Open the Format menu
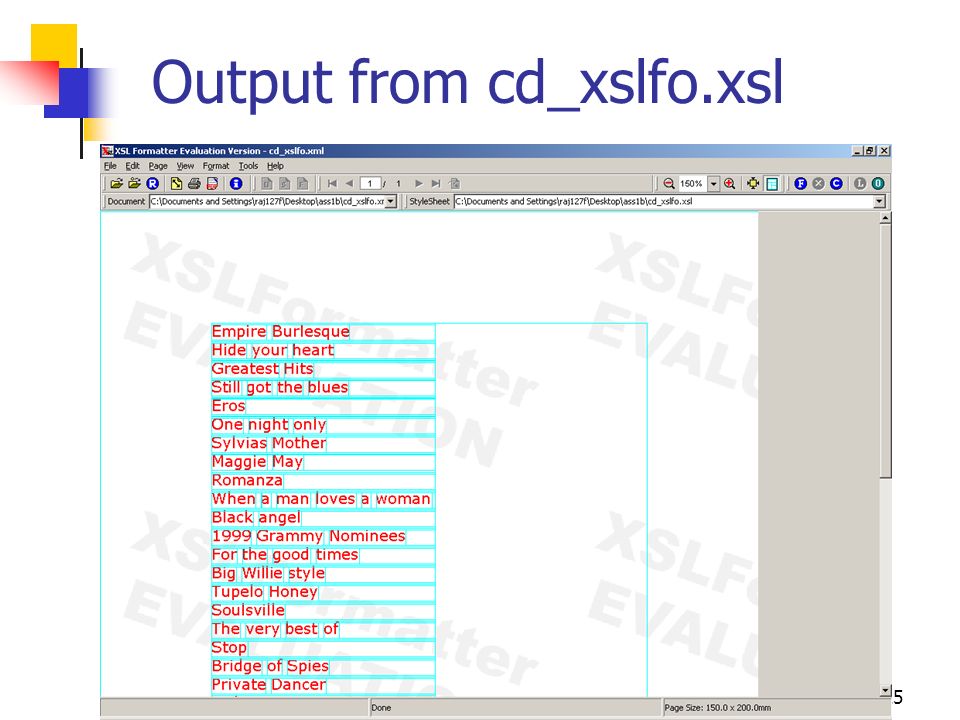The width and height of the screenshot is (960, 720). pos(216,166)
